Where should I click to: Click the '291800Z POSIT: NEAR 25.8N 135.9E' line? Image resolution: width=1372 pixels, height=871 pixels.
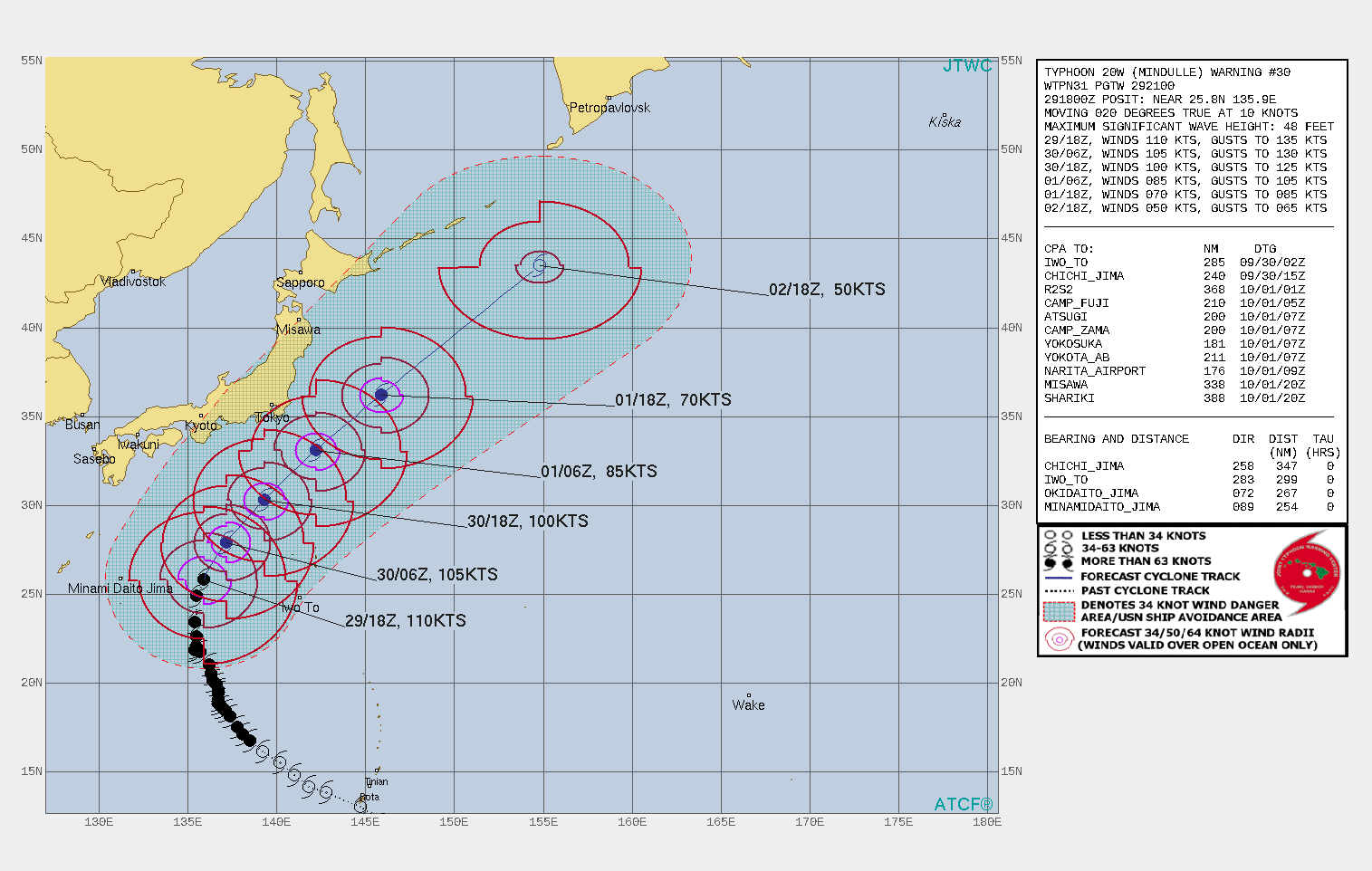(x=1160, y=100)
